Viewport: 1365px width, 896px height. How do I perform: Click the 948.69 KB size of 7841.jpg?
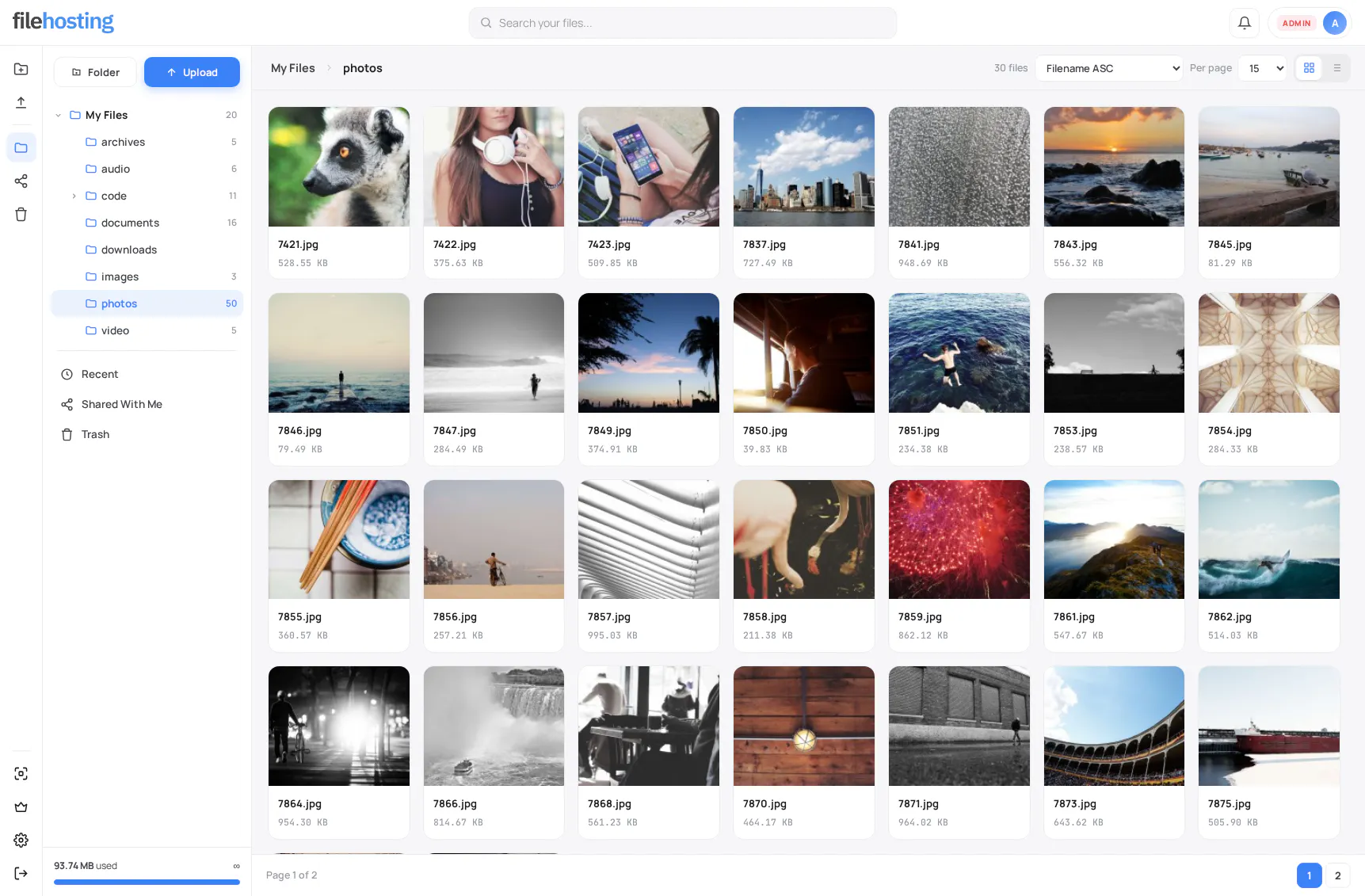point(923,263)
